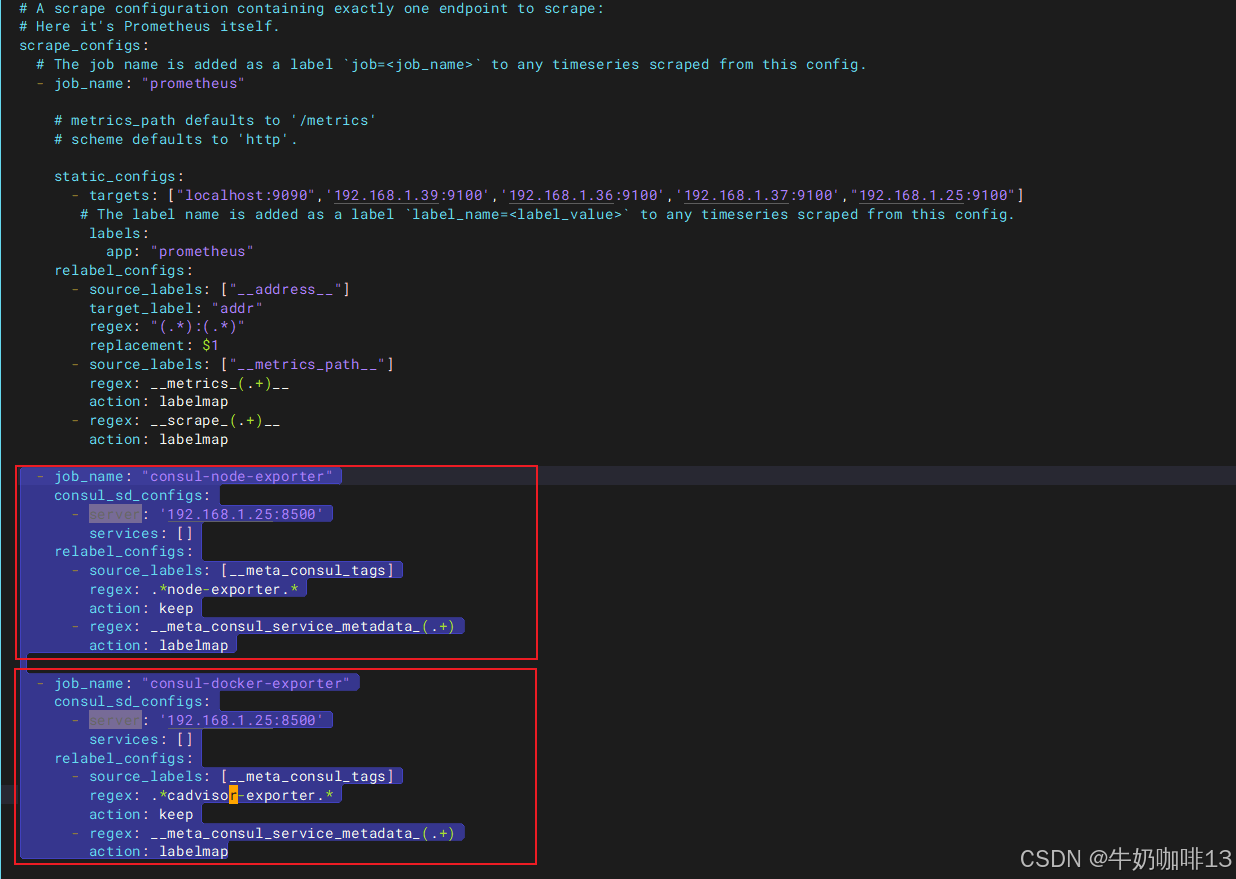
Task: Place cursor on the "labels:" key
Action: (119, 233)
